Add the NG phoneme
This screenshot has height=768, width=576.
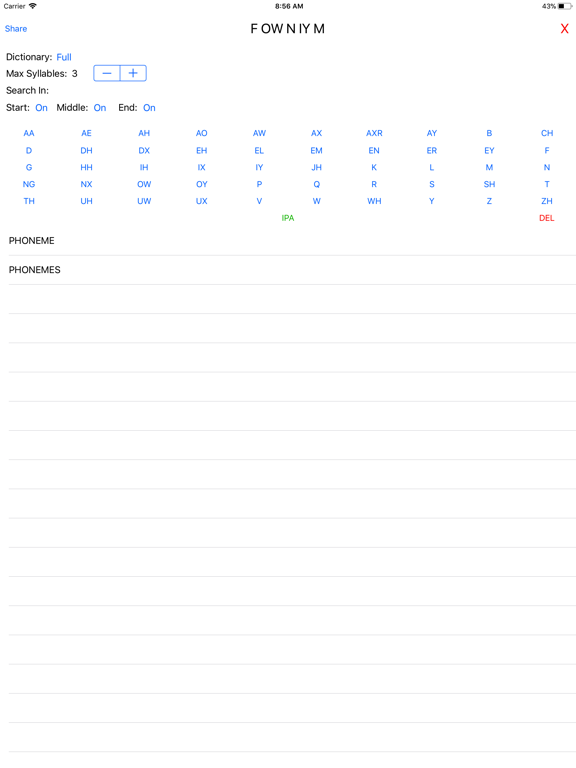coord(29,184)
